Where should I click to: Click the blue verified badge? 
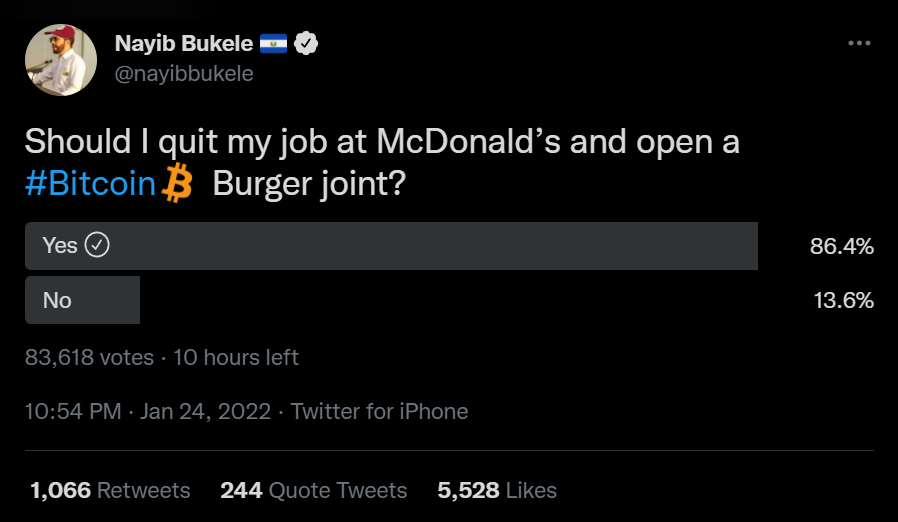[x=308, y=43]
